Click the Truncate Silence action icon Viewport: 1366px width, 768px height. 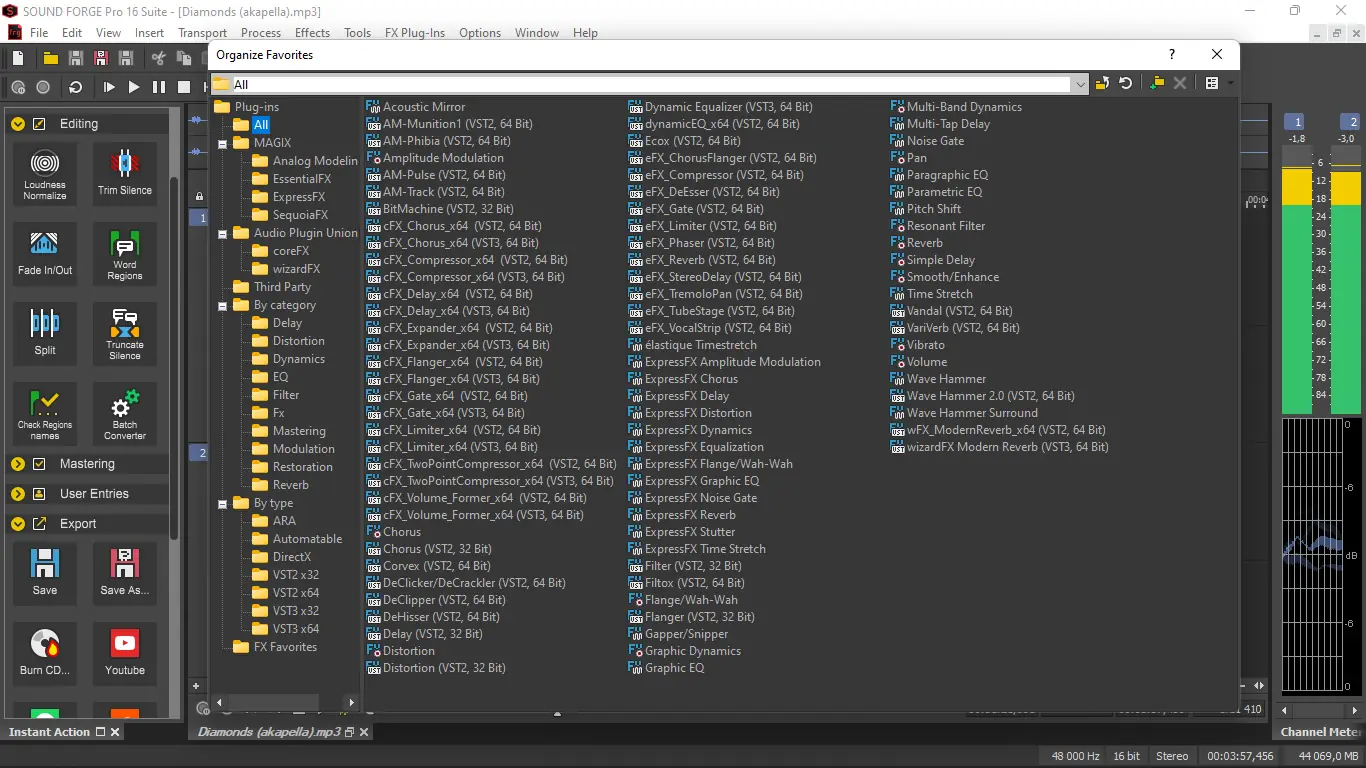coord(125,334)
